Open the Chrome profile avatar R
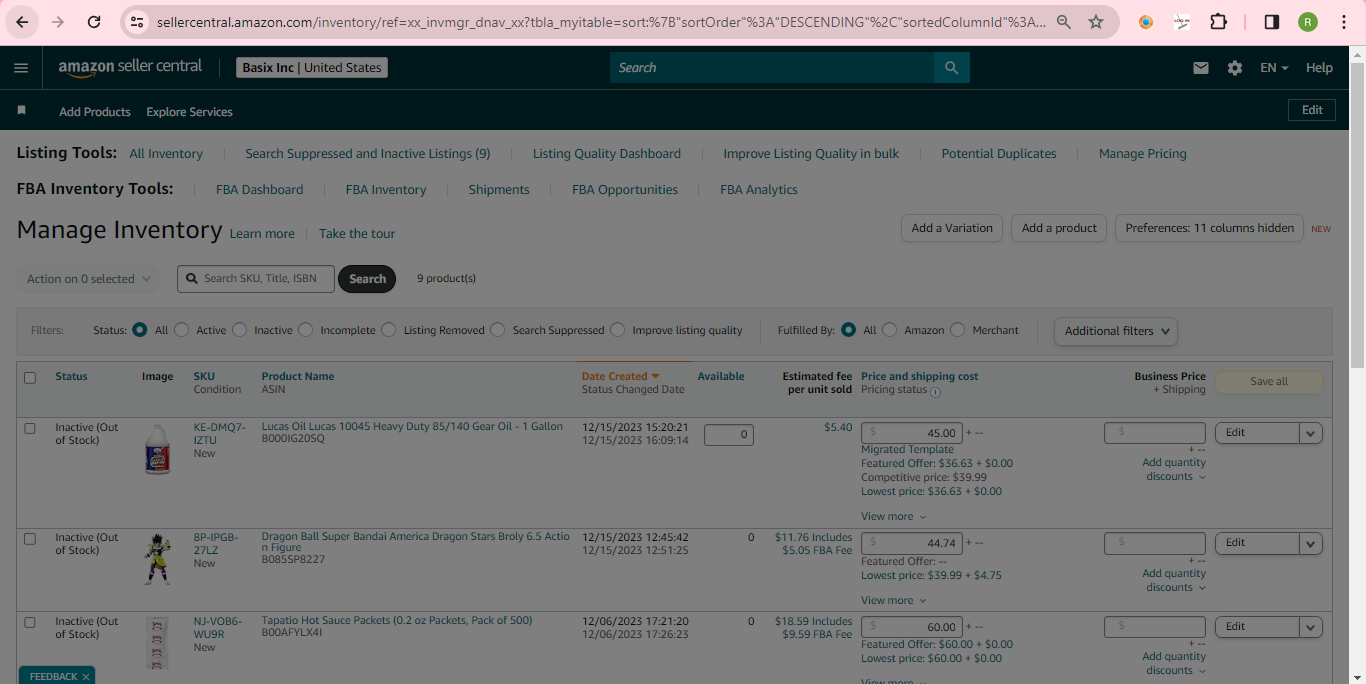 (x=1308, y=21)
